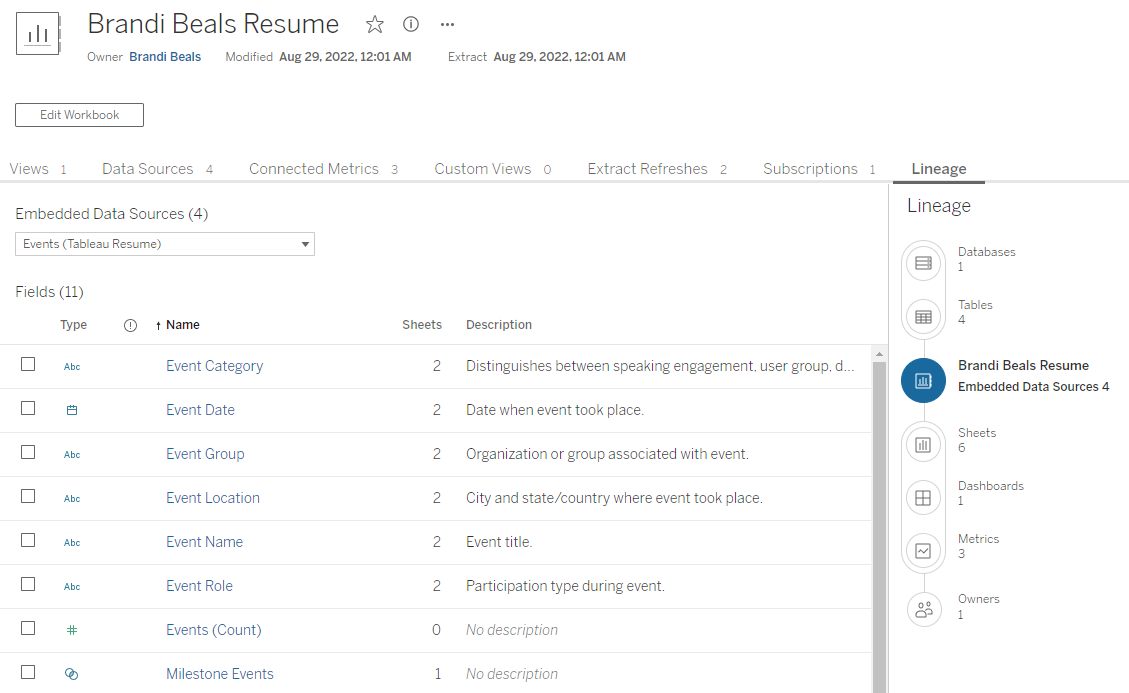
Task: Open the more actions ellipsis menu
Action: point(447,25)
